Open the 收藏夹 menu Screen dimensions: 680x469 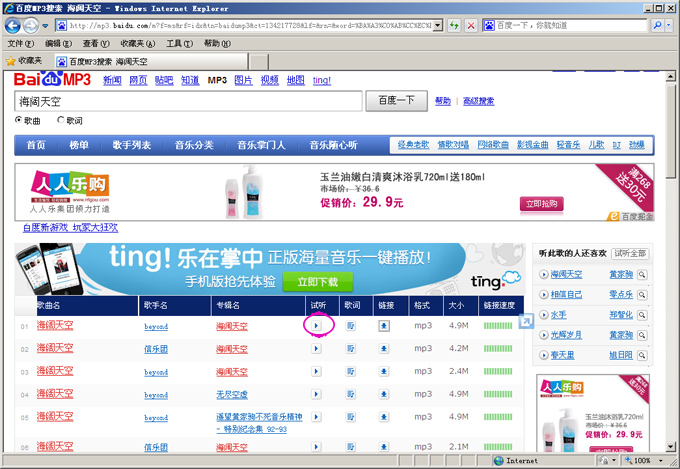click(138, 43)
